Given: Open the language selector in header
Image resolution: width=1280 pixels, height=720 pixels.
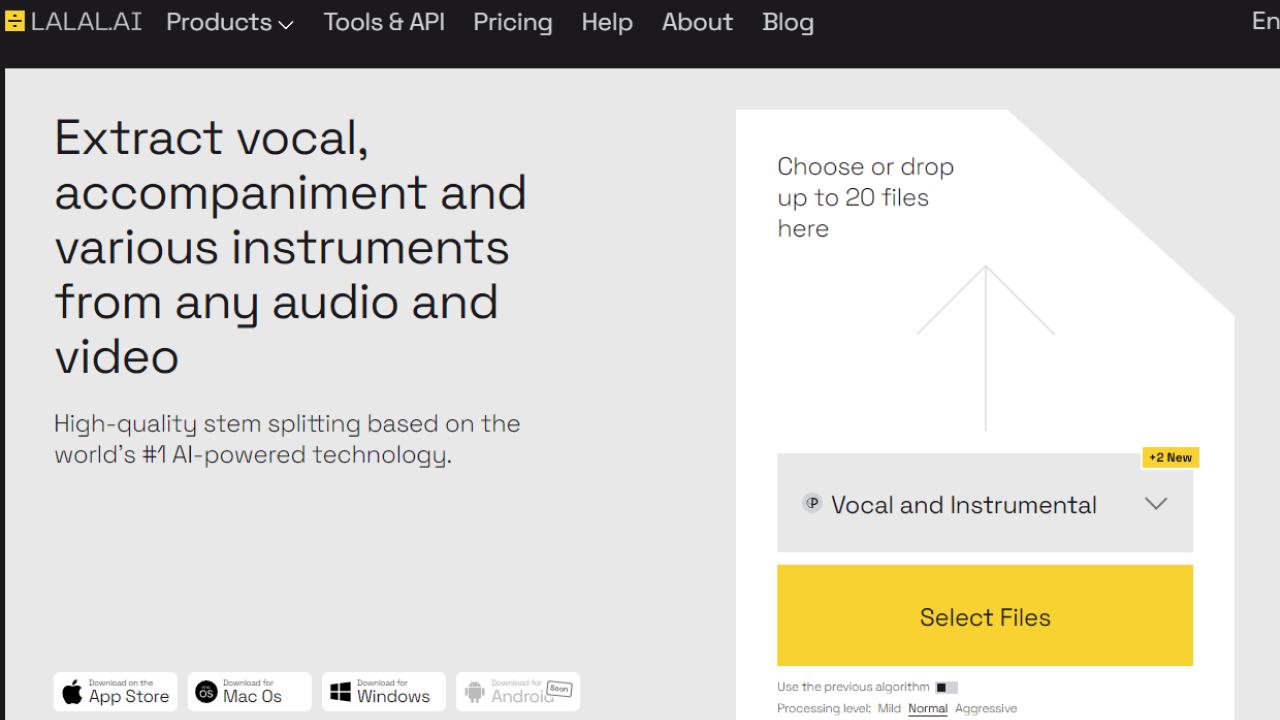Looking at the screenshot, I should tap(1265, 22).
